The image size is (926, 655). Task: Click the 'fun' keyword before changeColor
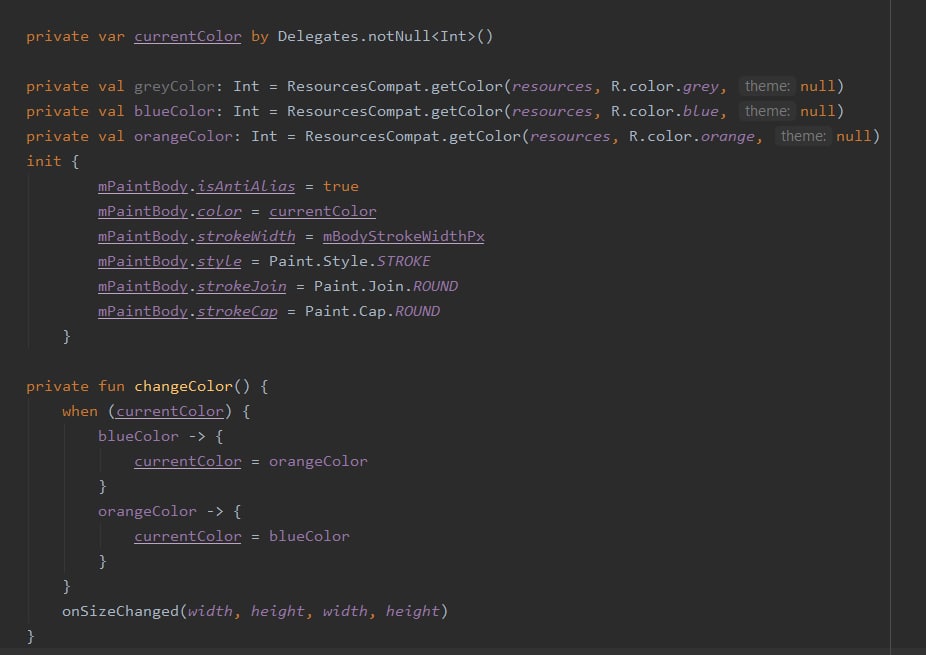(x=111, y=386)
